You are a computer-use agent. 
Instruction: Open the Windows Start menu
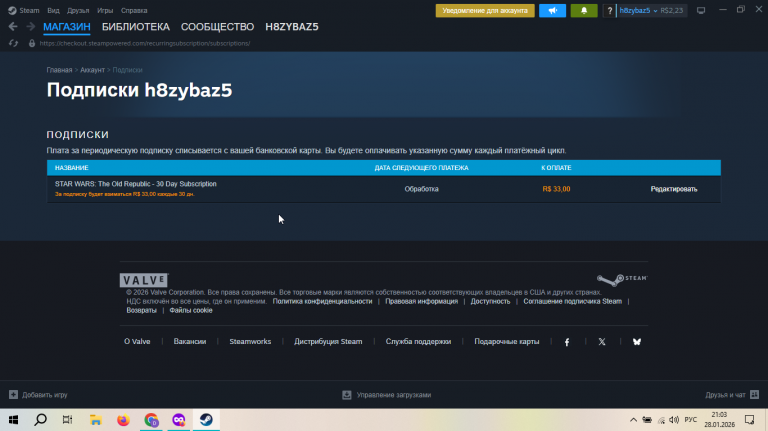click(x=13, y=420)
